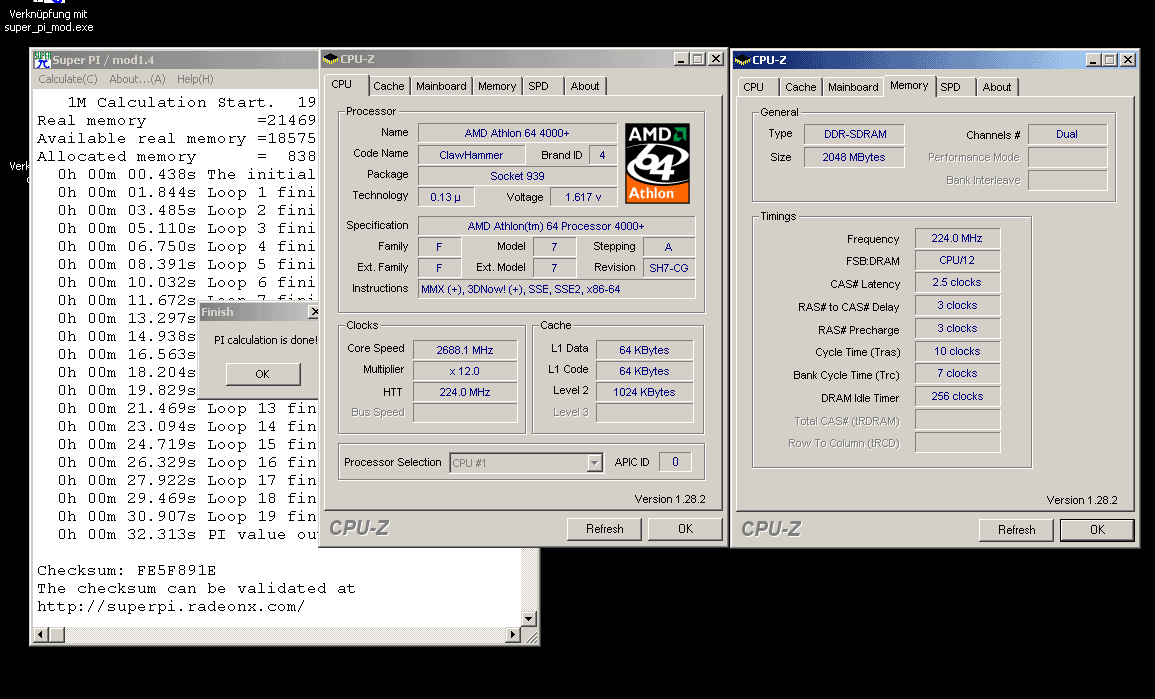Click OK in the right CPU-Z window

point(1097,530)
